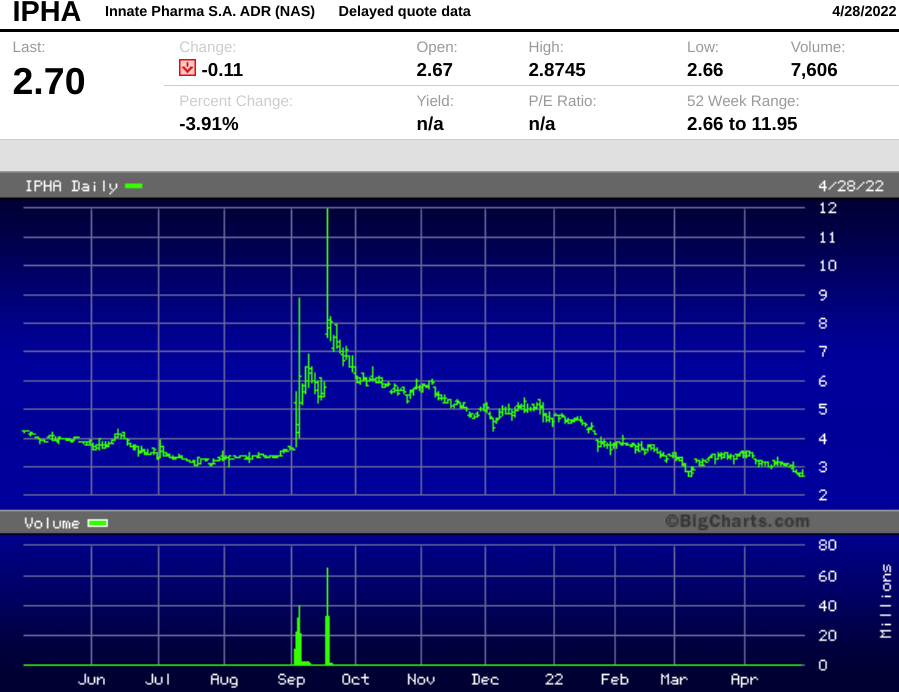Viewport: 899px width, 692px height.
Task: Select the 'Innate Pharma S.A. ADR (NAS)' name
Action: point(210,11)
